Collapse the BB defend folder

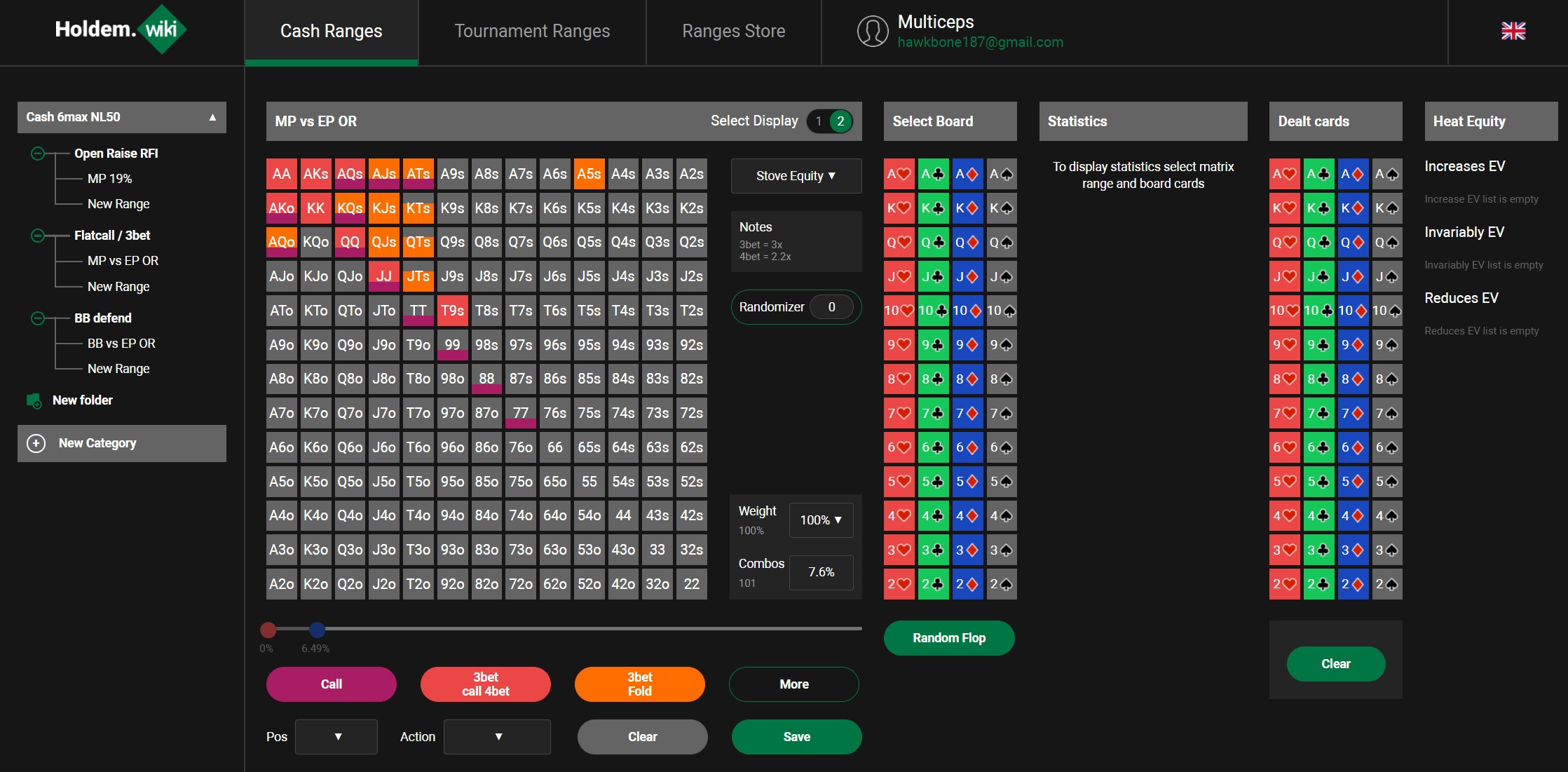pos(38,318)
